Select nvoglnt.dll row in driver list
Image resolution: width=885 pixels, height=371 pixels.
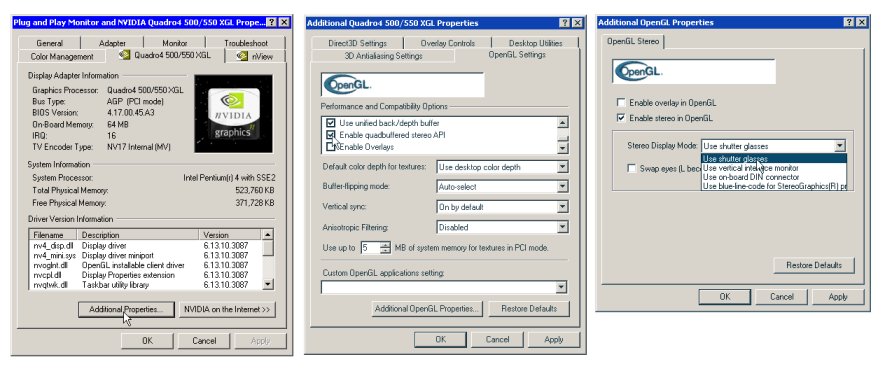[146, 265]
